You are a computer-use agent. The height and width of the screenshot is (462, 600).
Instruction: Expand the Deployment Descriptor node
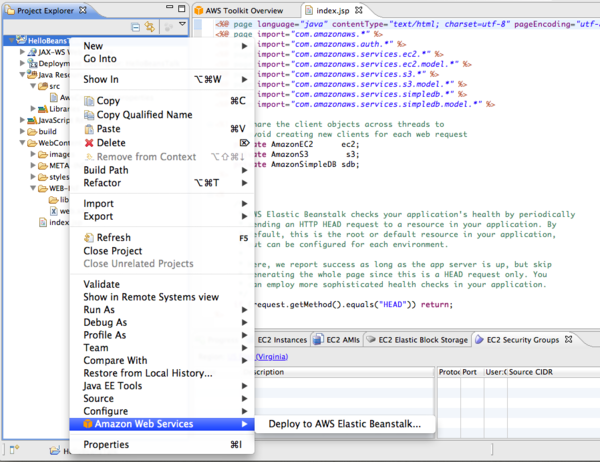click(22, 63)
